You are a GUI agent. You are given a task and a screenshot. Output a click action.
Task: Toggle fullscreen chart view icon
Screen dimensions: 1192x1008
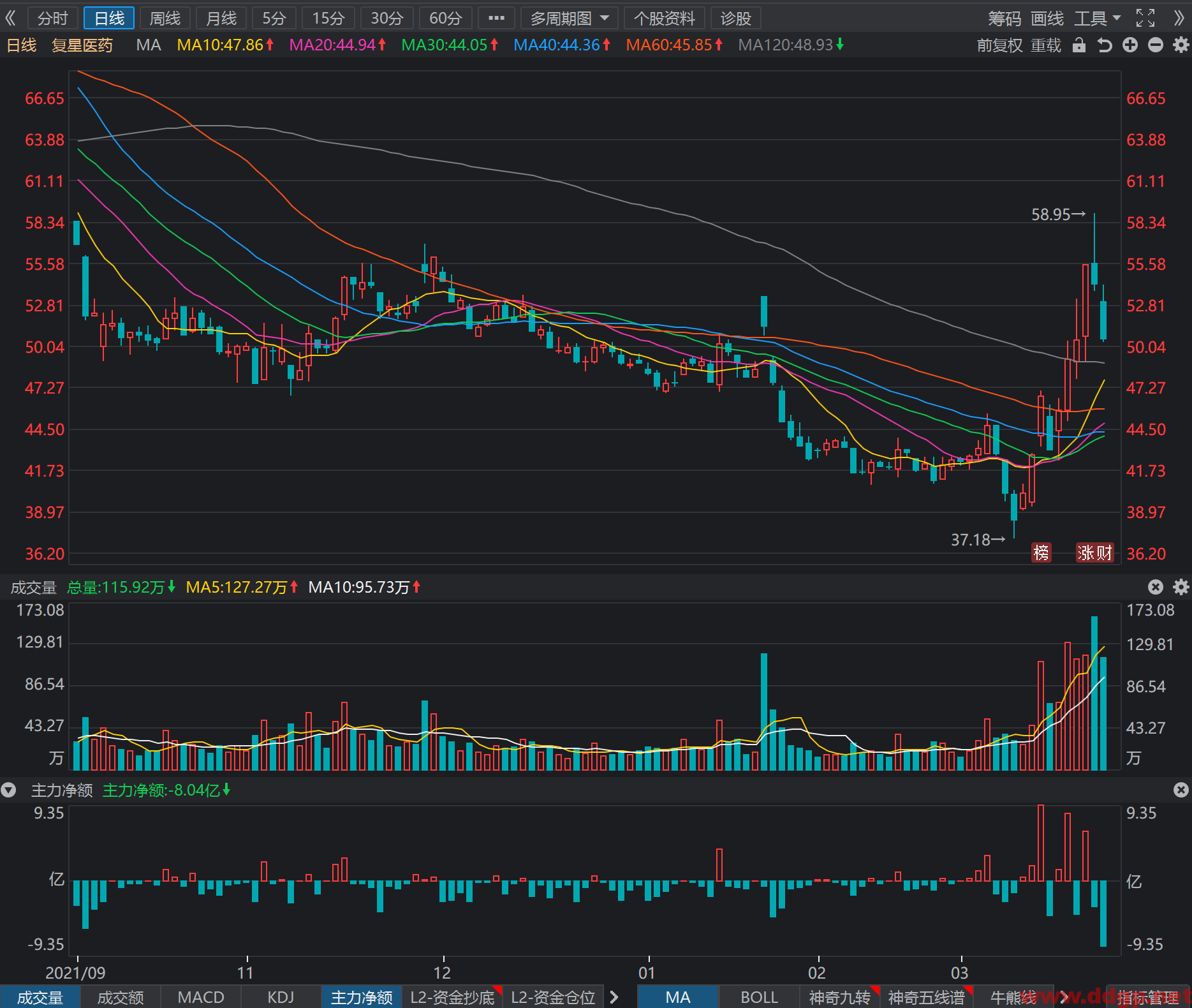pos(1145,18)
